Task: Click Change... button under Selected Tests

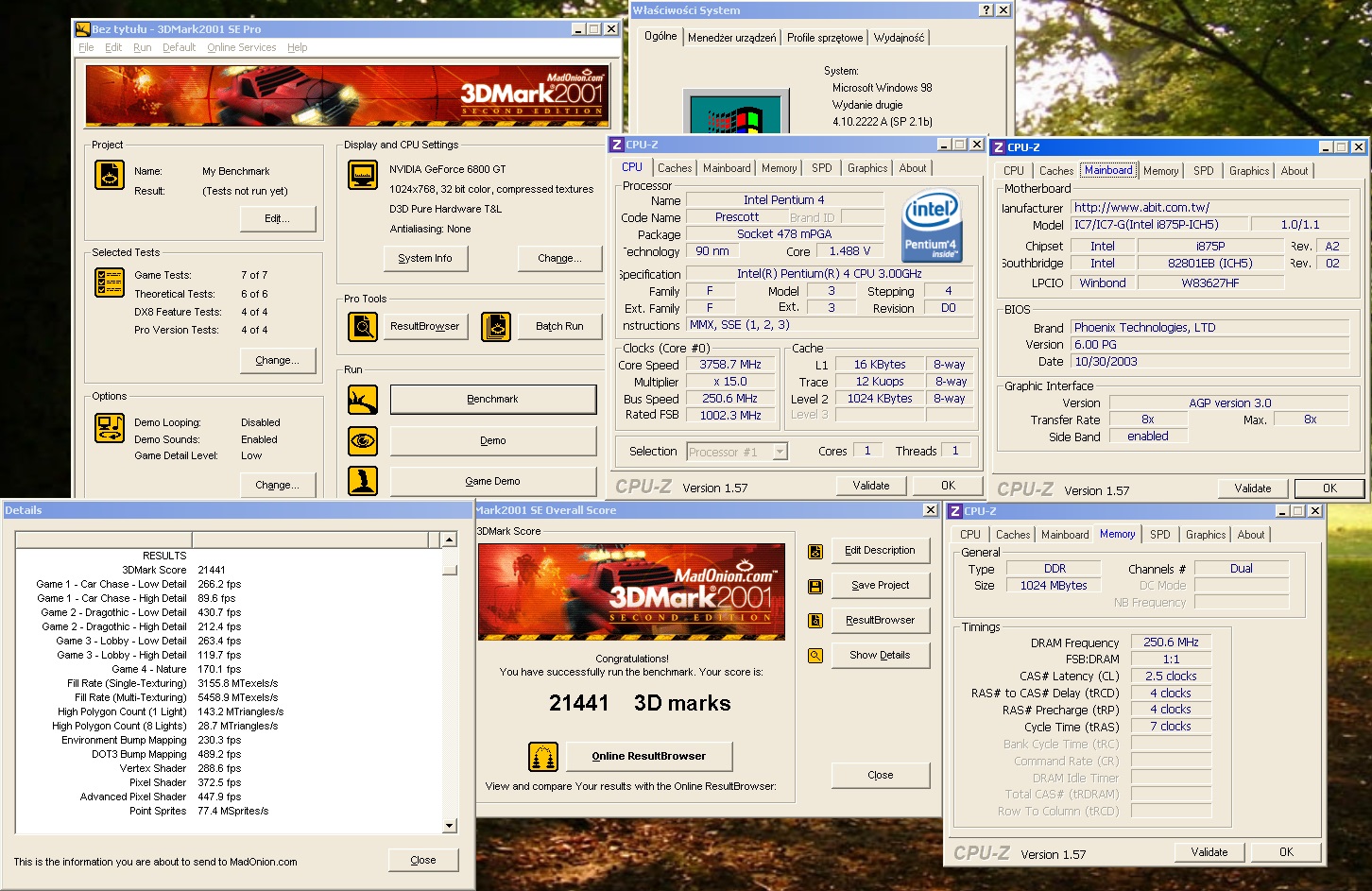Action: [x=277, y=360]
